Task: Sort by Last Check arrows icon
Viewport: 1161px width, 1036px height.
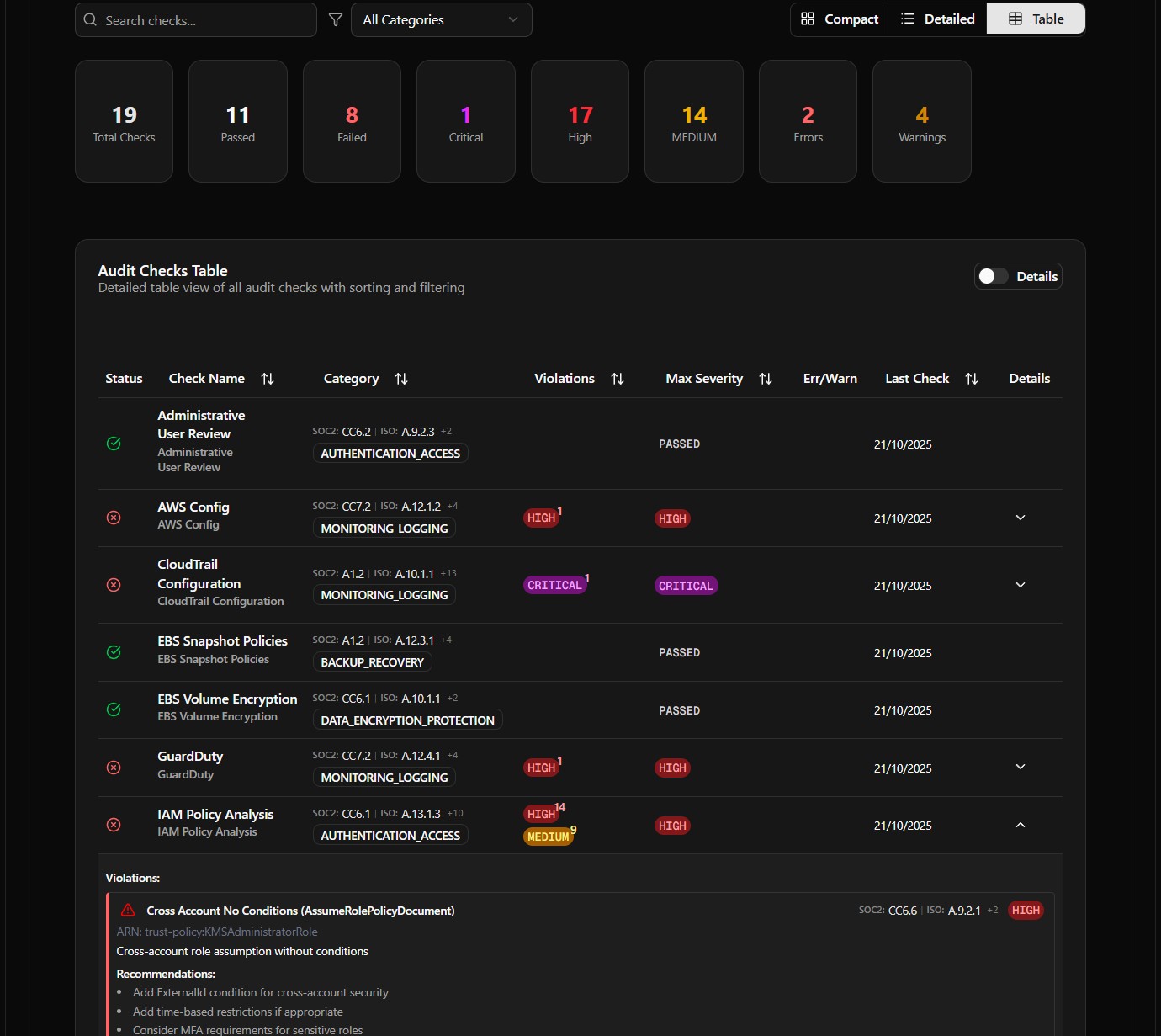Action: (972, 379)
